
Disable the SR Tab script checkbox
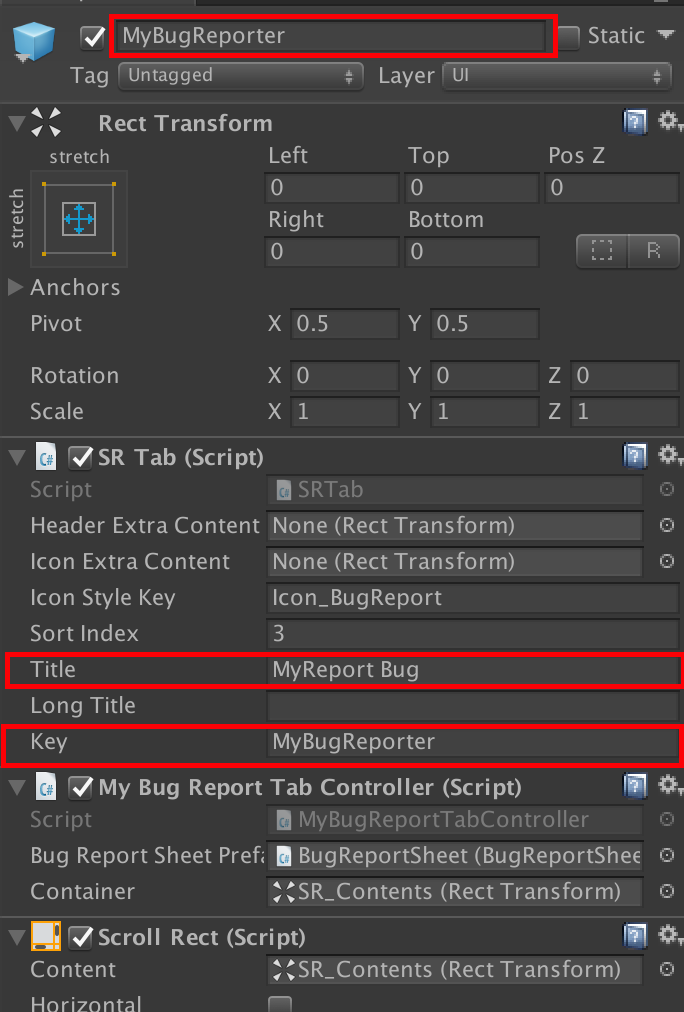[x=81, y=458]
